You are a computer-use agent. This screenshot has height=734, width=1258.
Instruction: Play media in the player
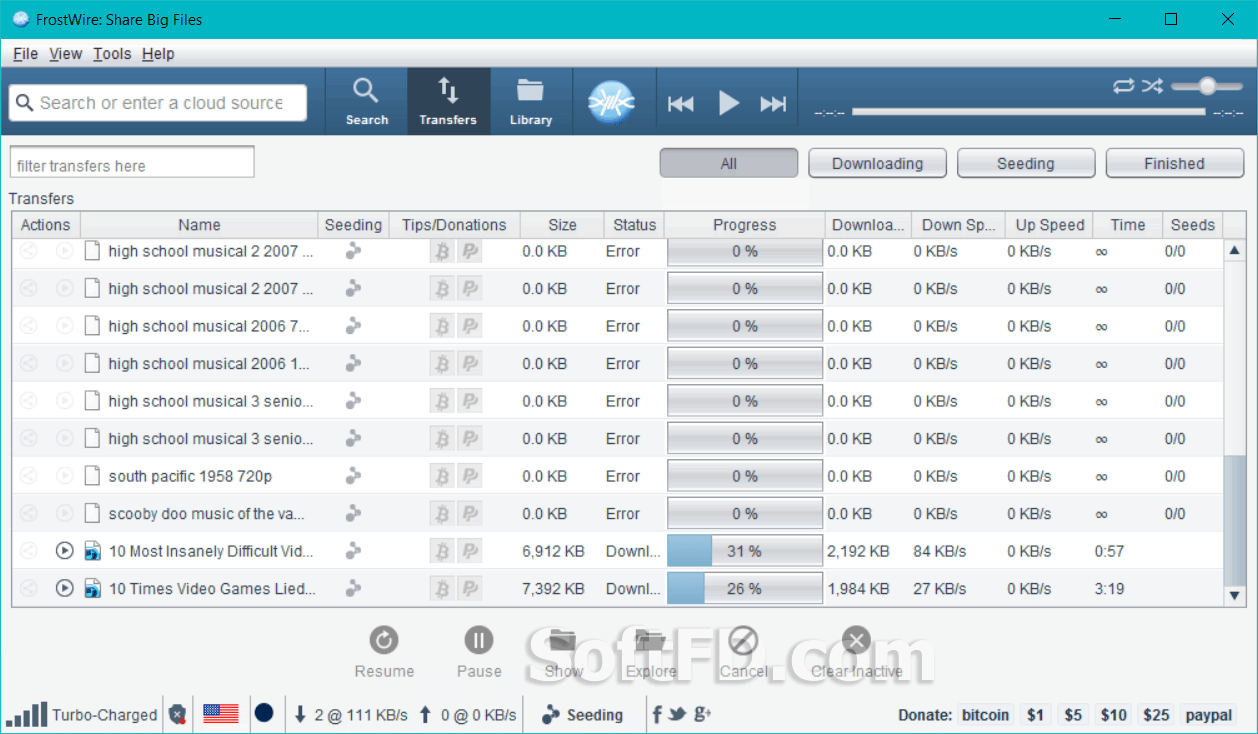click(729, 103)
